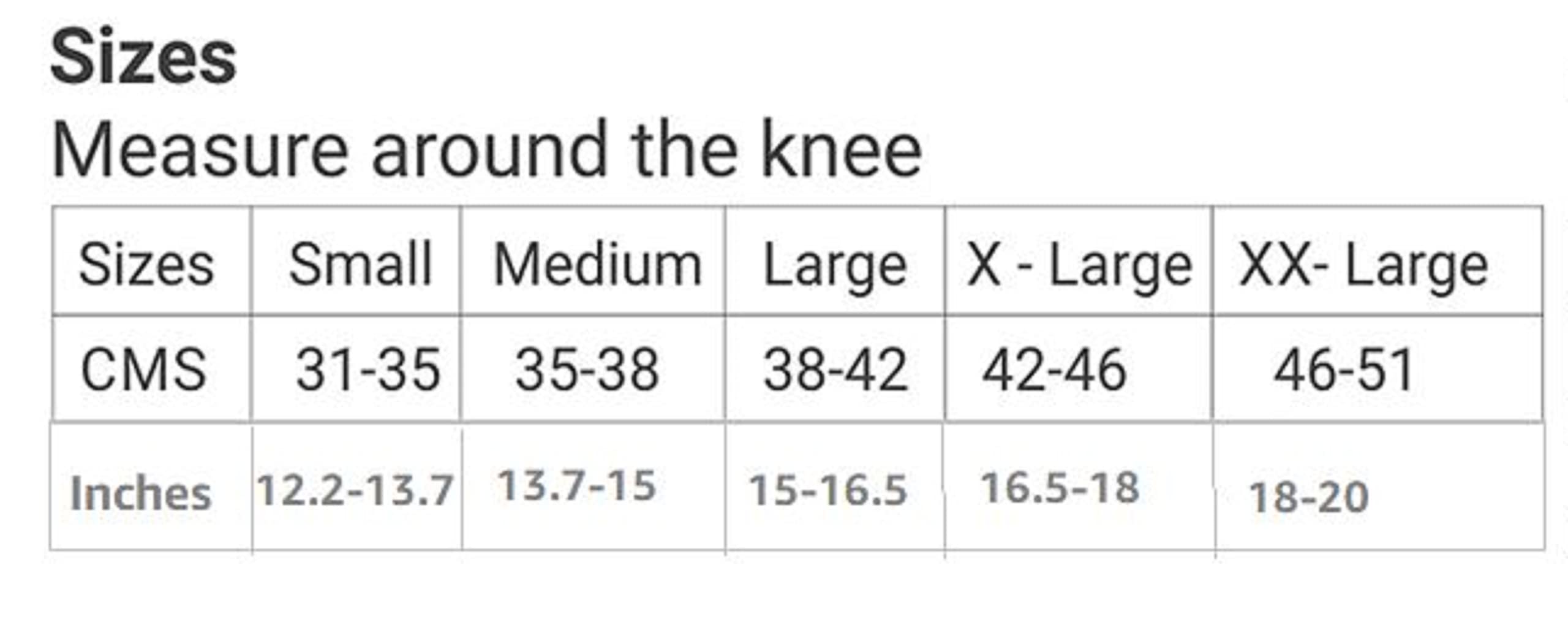Pick the 38-42 centimeter cell
1568x622 pixels.
click(x=835, y=370)
